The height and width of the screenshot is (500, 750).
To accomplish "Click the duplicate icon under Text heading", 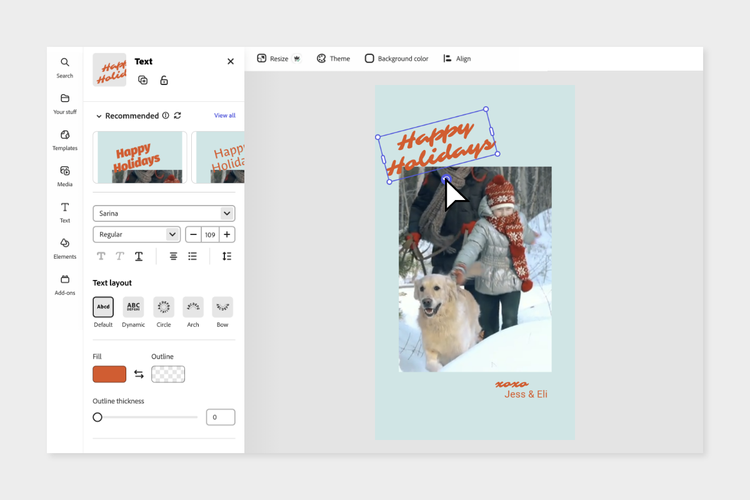I will (x=143, y=80).
